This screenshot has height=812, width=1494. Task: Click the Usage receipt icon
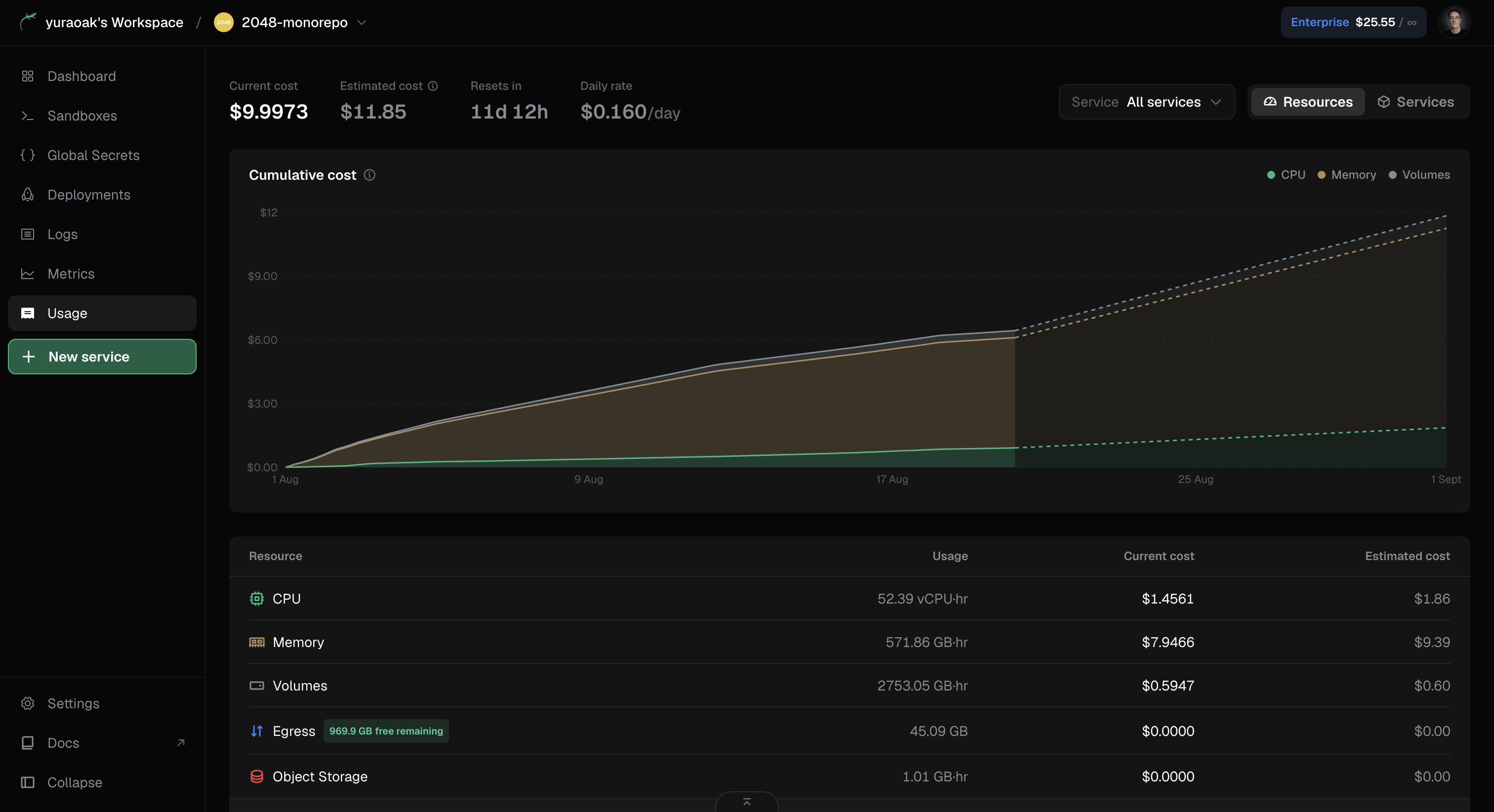(x=27, y=313)
